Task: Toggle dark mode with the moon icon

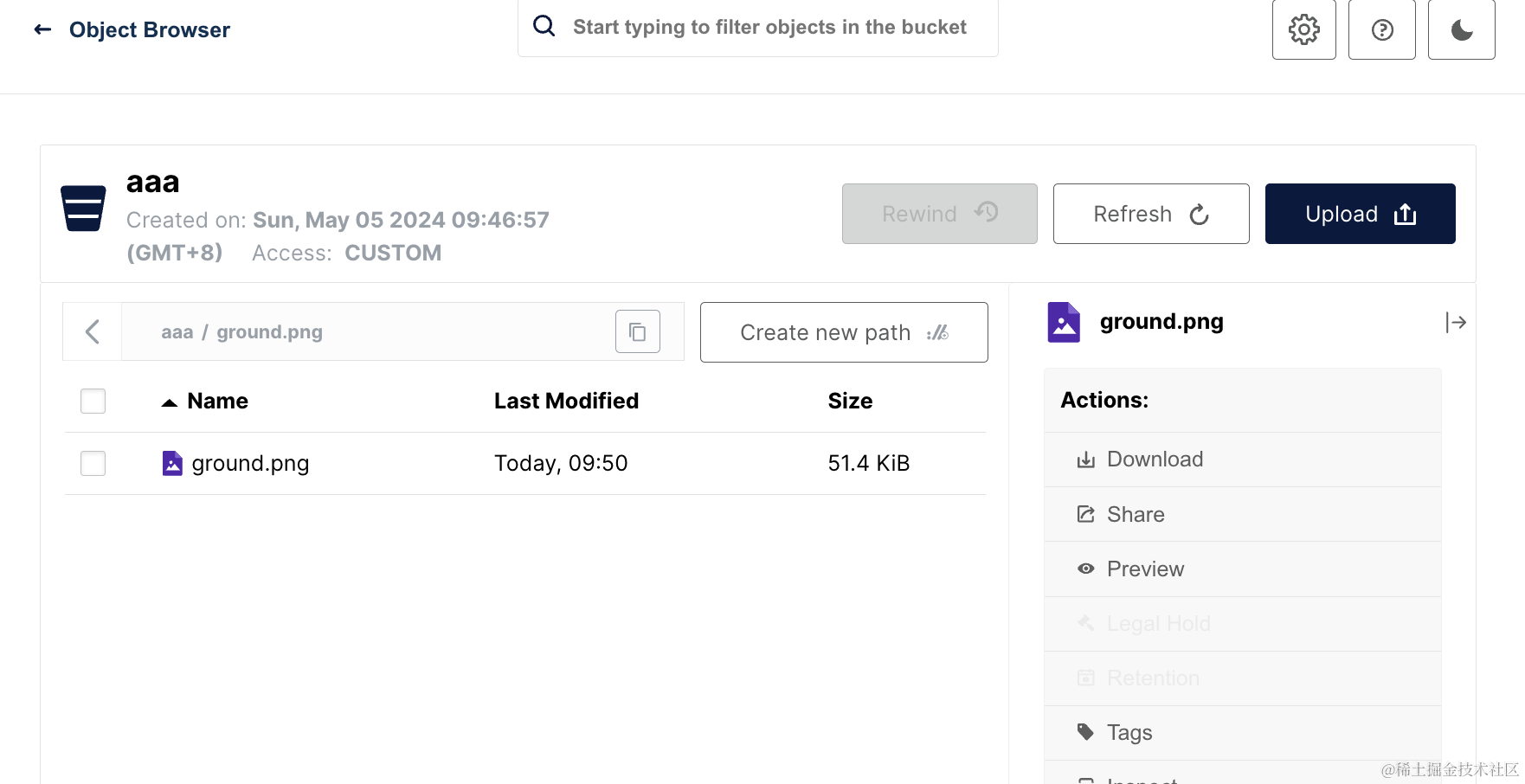Action: [1461, 30]
